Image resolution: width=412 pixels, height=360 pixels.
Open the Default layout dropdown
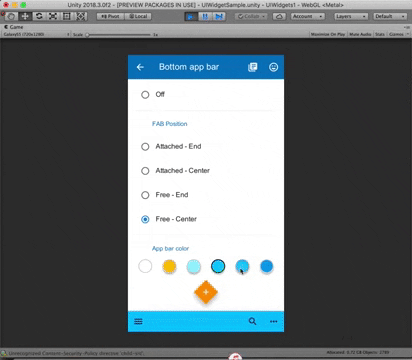[x=390, y=16]
